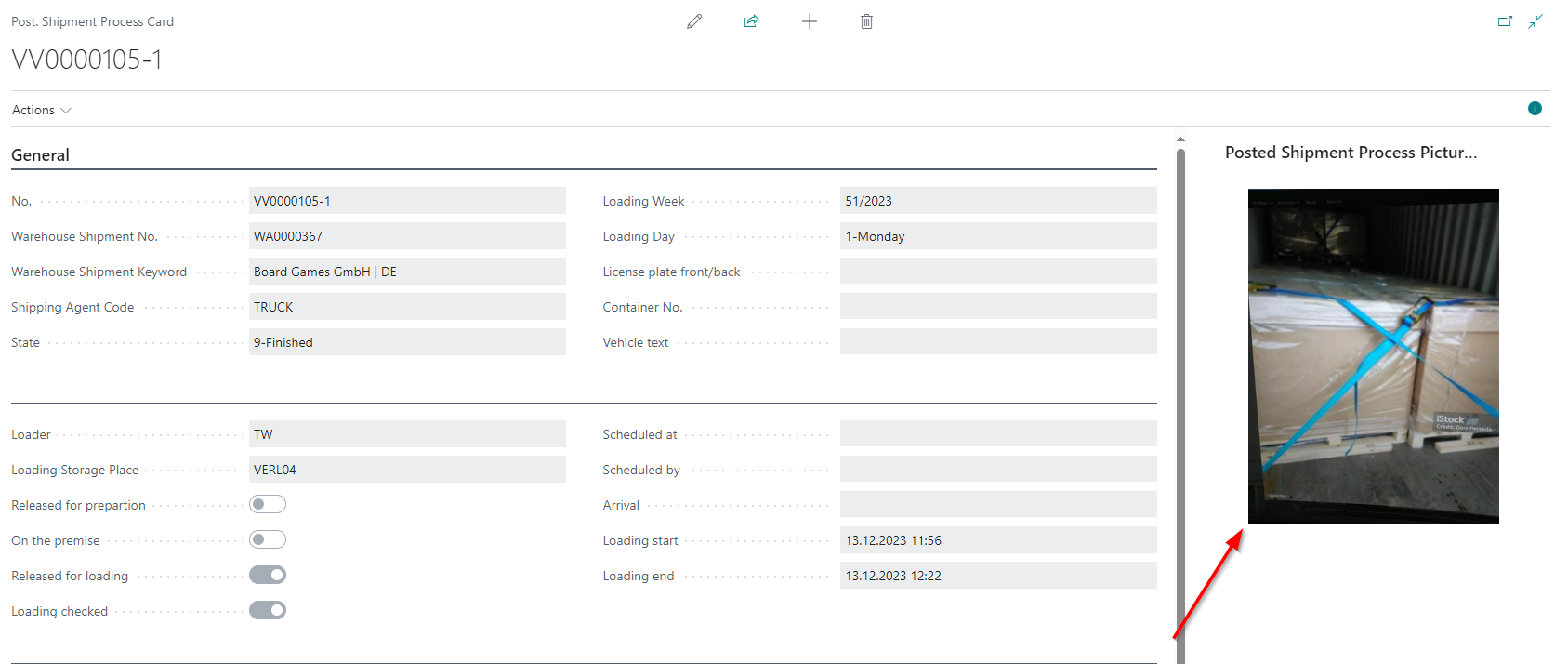Click the Container No. field
Image resolution: width=1568 pixels, height=664 pixels.
pyautogui.click(x=997, y=307)
